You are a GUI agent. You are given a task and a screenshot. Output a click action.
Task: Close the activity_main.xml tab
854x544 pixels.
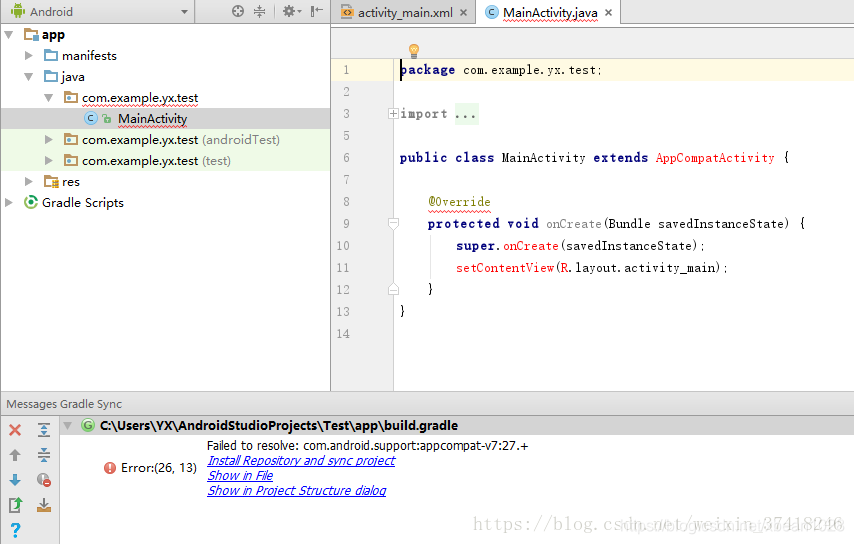pos(463,13)
